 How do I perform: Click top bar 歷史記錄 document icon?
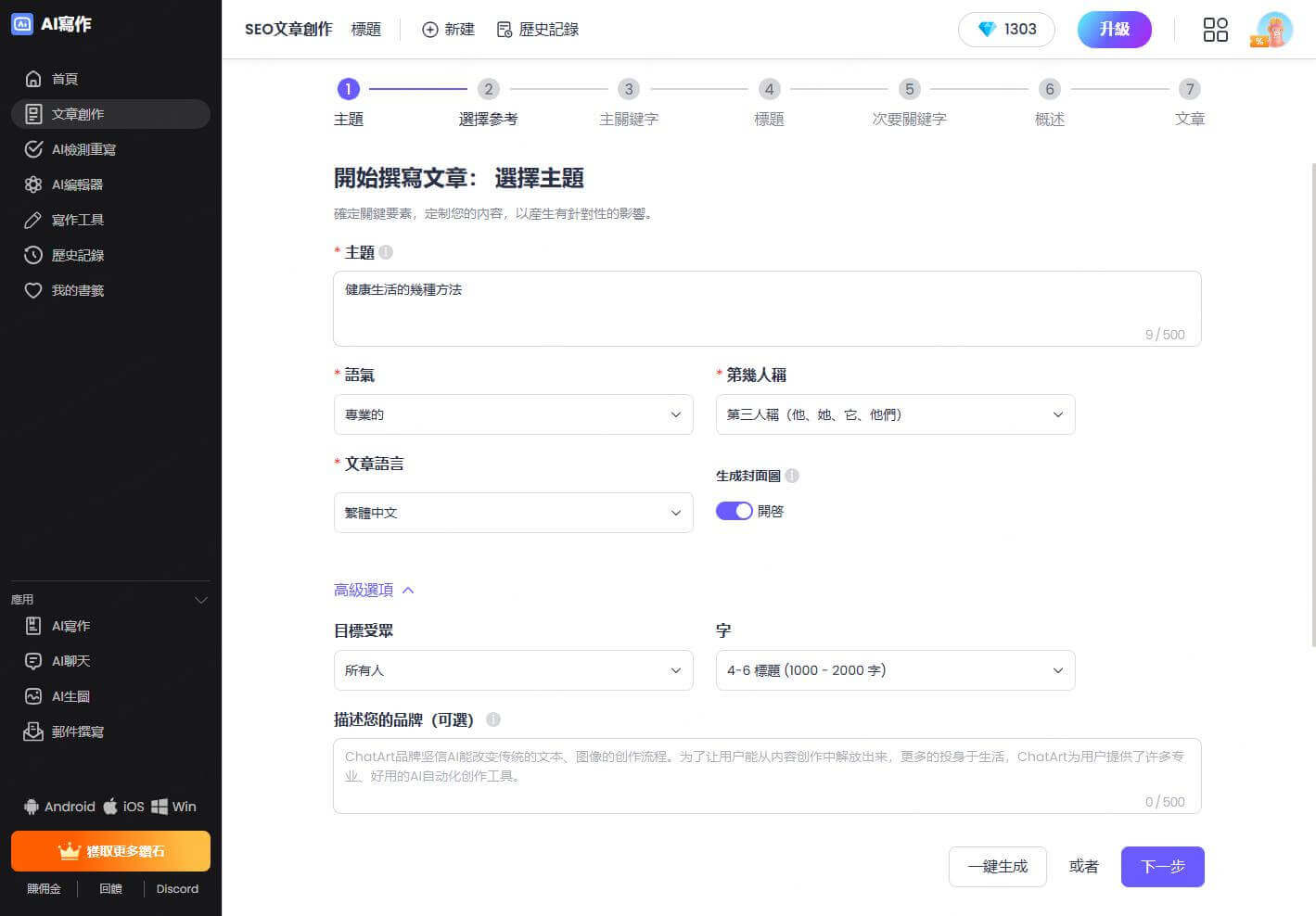pyautogui.click(x=505, y=30)
